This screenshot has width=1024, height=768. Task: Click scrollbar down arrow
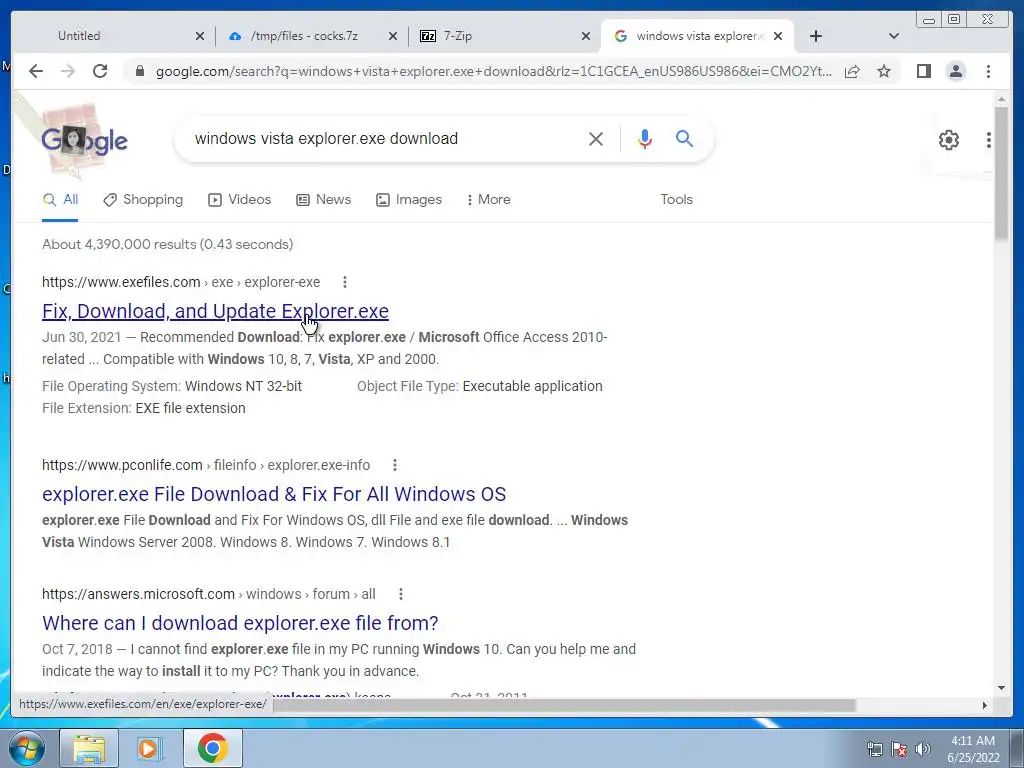[x=1001, y=688]
